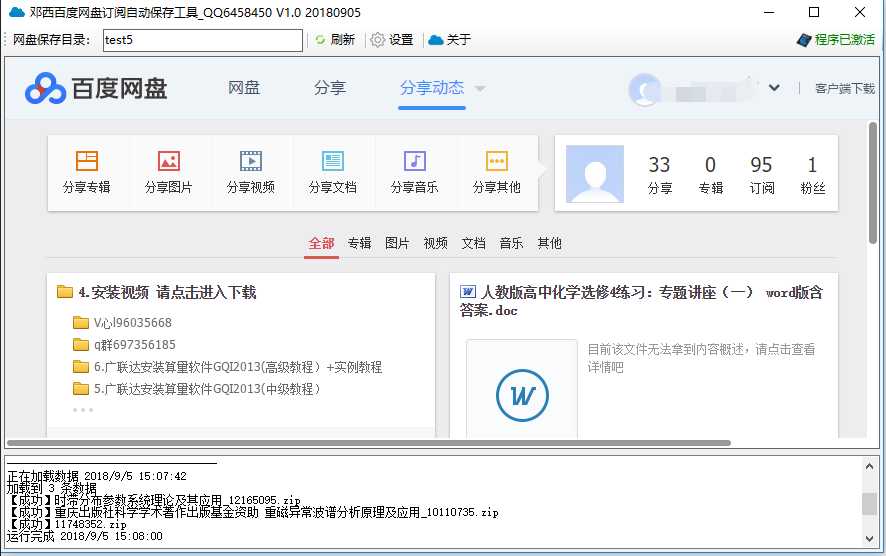The height and width of the screenshot is (556, 886).
Task: Open 设置 settings with gear icon
Action: (x=392, y=40)
